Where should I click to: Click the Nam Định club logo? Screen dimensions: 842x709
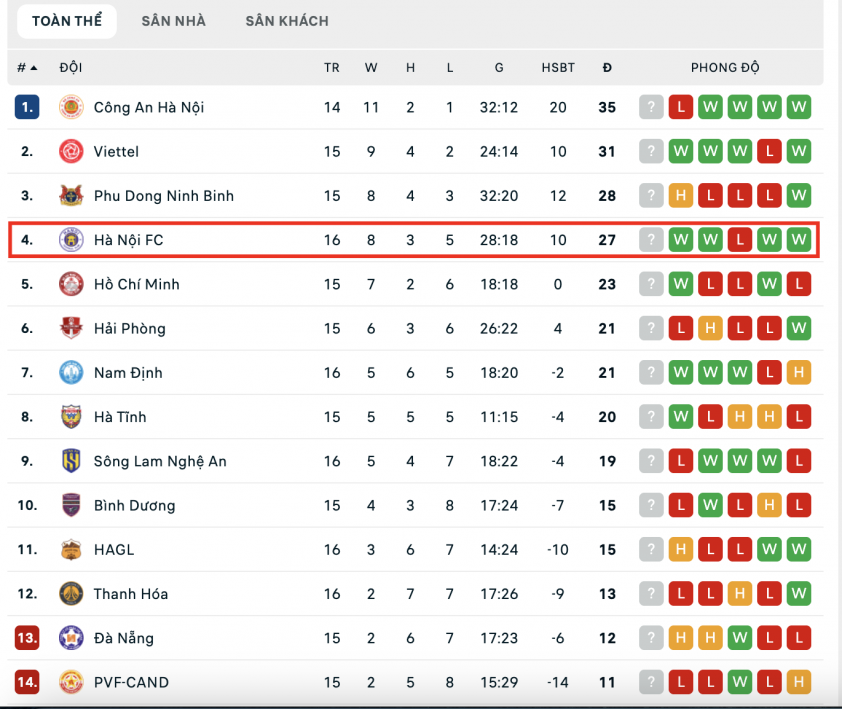coord(71,372)
